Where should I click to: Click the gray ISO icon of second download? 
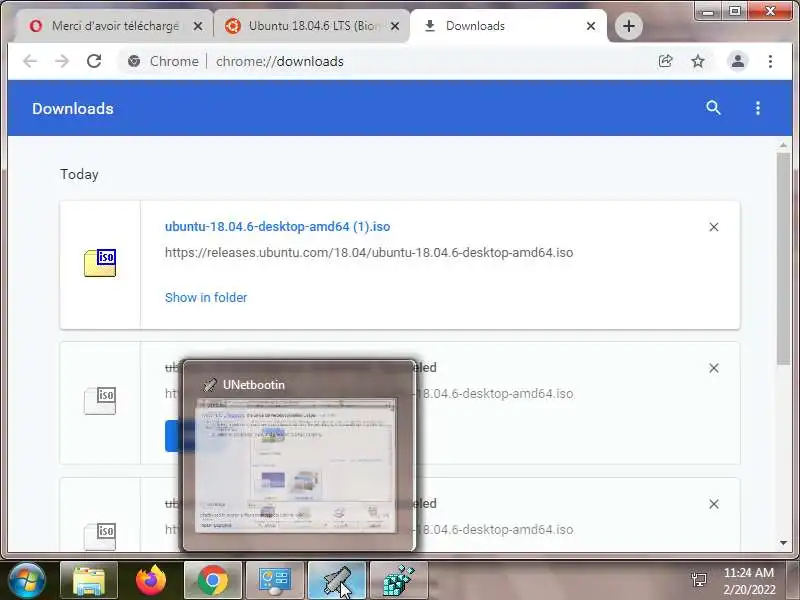[100, 401]
